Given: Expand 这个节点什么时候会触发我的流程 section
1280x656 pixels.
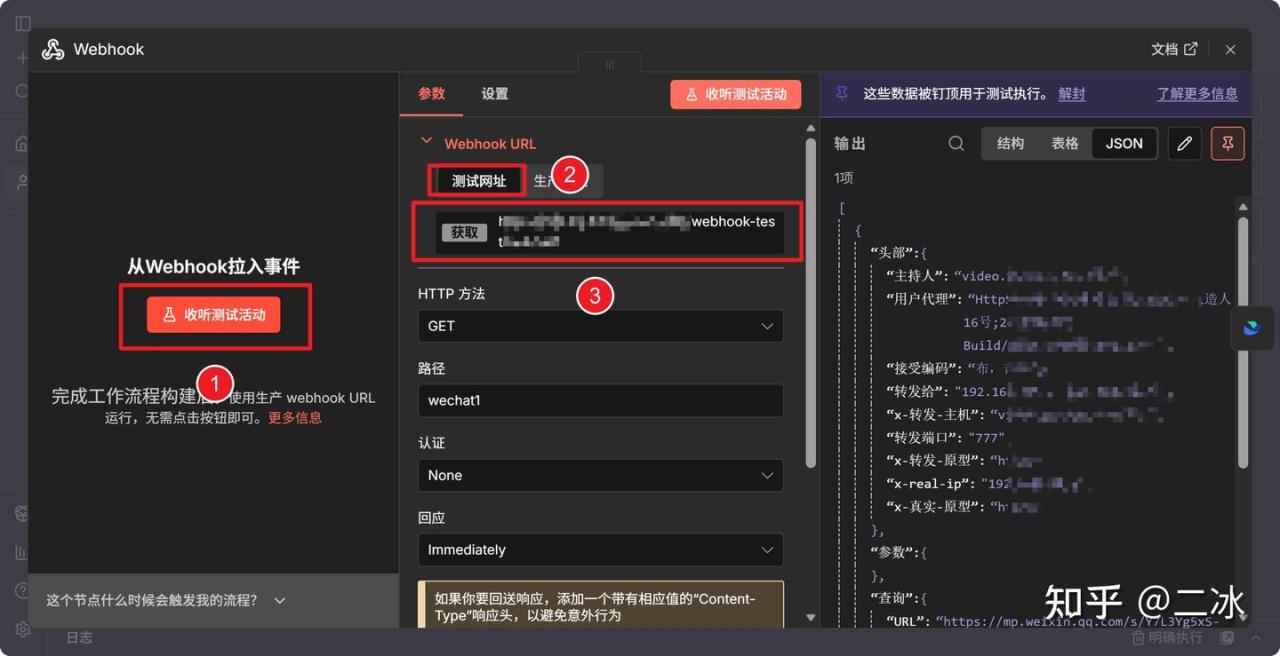Looking at the screenshot, I should [166, 601].
